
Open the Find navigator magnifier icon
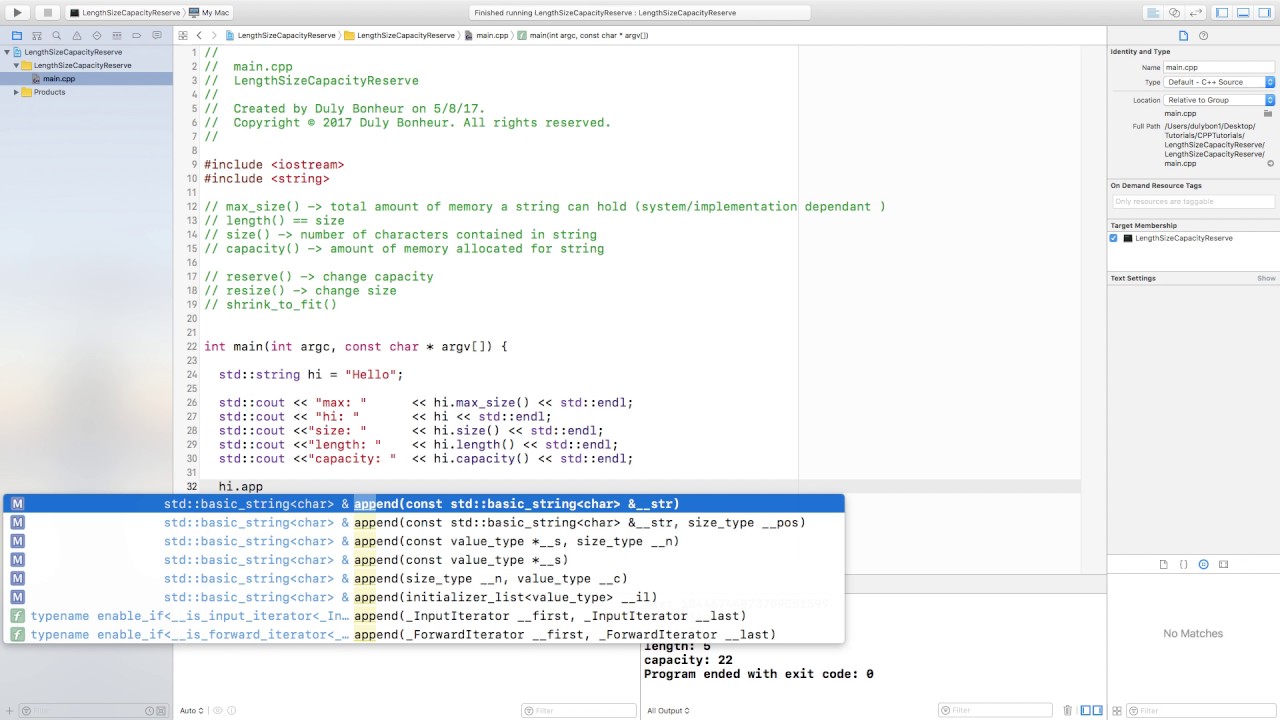coord(56,35)
